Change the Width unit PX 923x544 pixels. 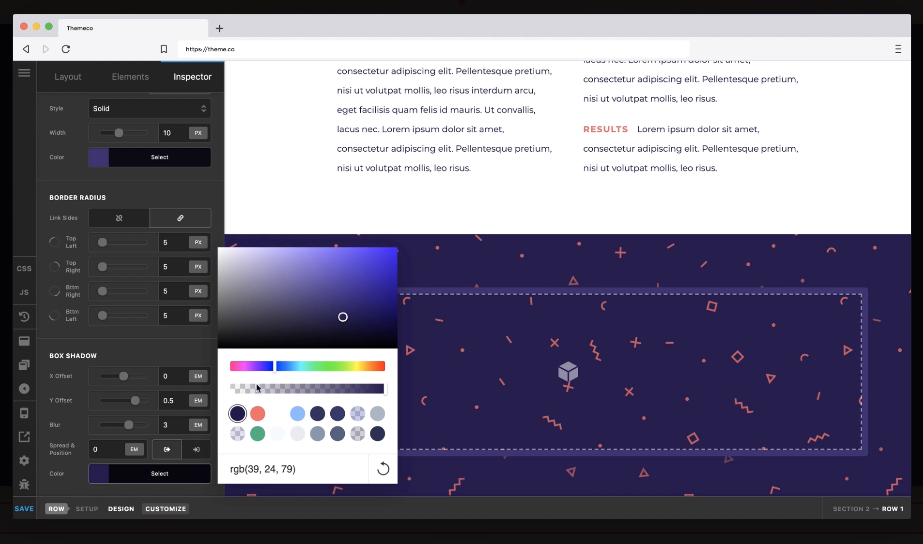click(198, 133)
